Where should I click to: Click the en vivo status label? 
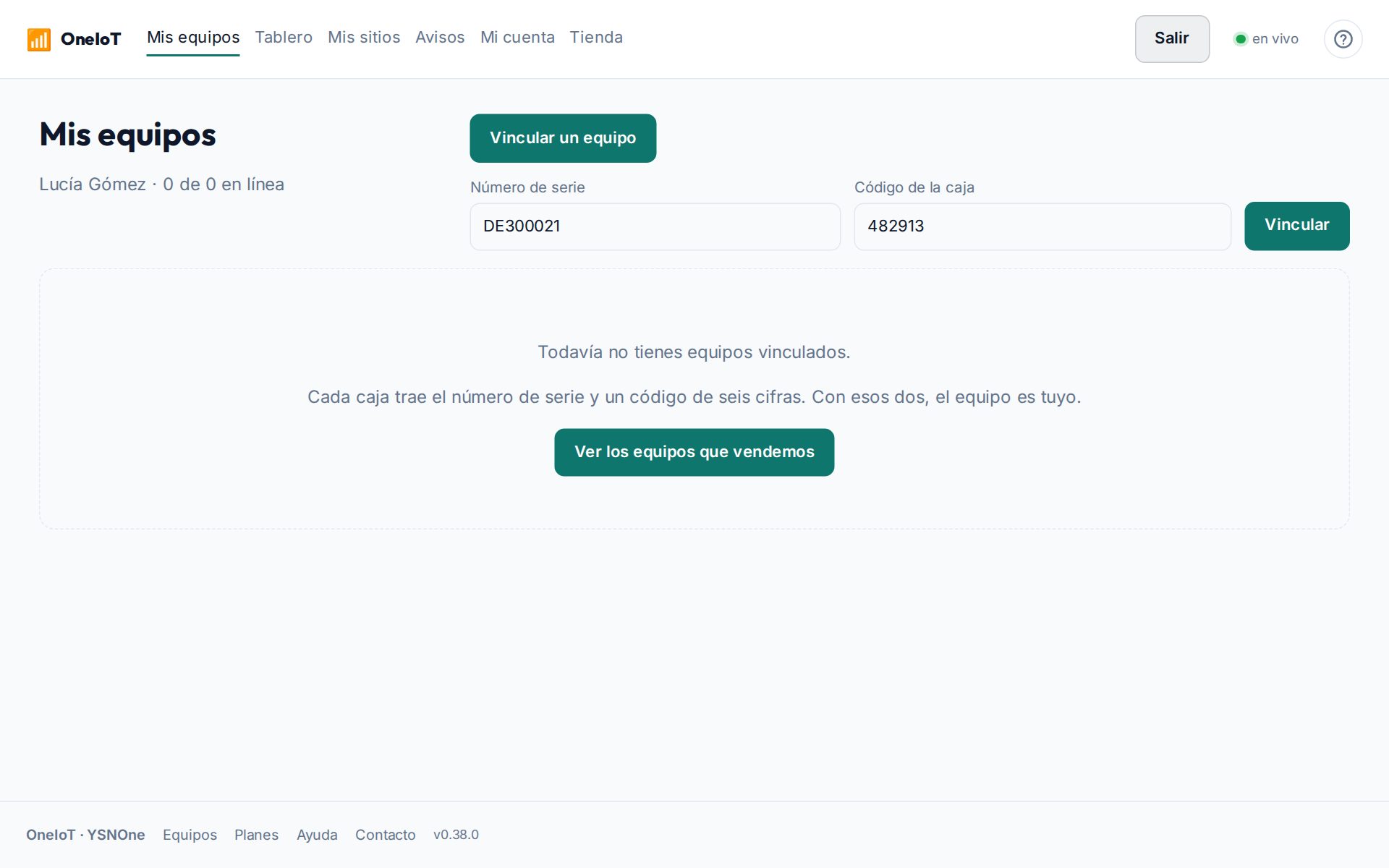tap(1275, 39)
